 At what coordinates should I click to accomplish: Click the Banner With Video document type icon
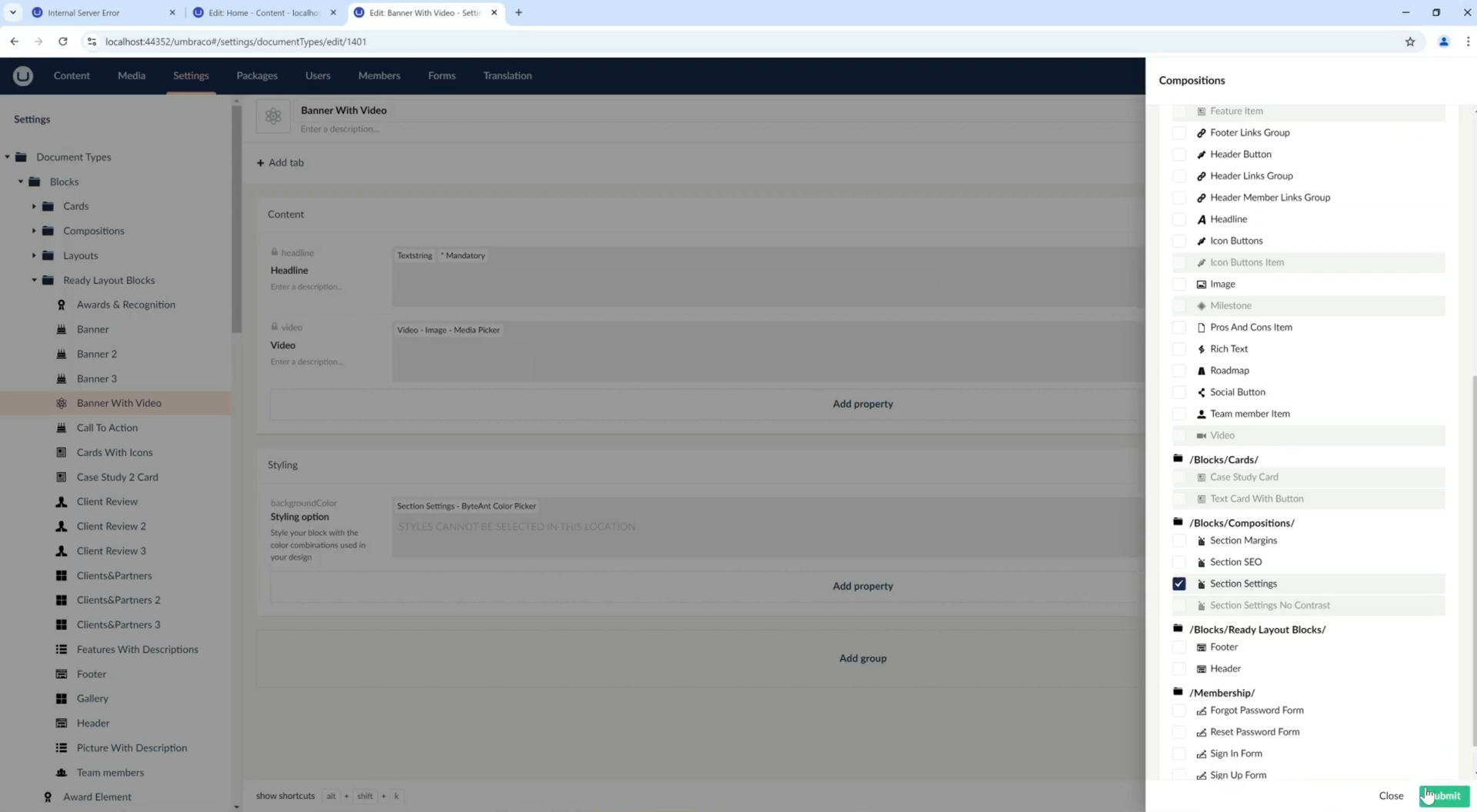[273, 116]
